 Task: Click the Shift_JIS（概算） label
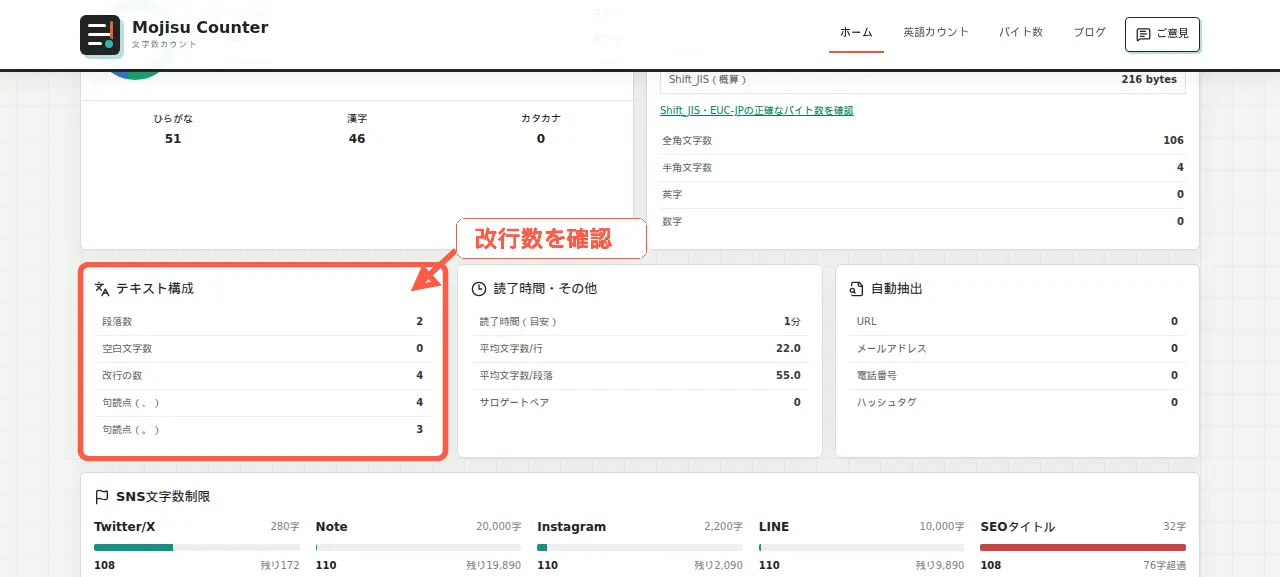click(x=708, y=79)
